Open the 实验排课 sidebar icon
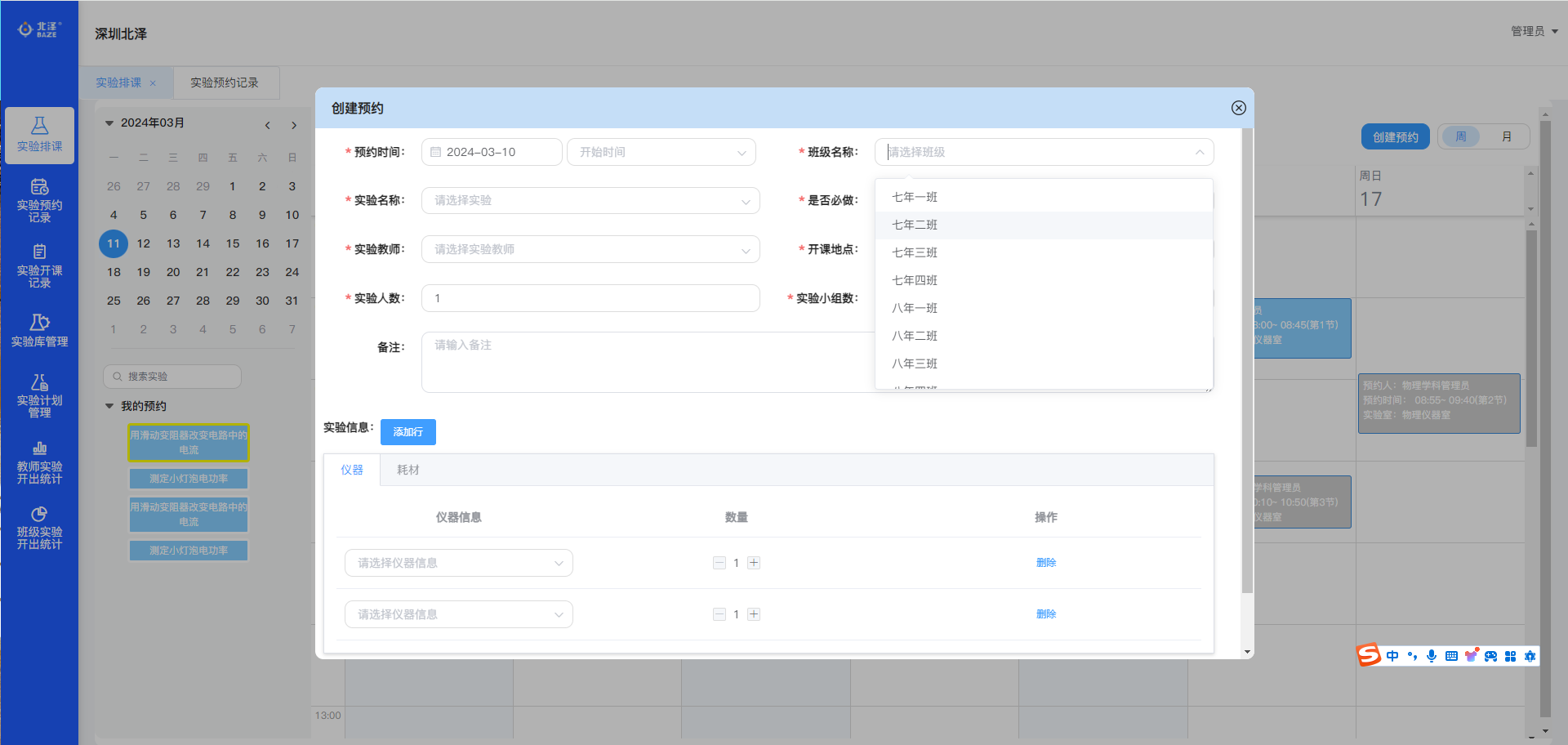1568x745 pixels. coord(39,126)
